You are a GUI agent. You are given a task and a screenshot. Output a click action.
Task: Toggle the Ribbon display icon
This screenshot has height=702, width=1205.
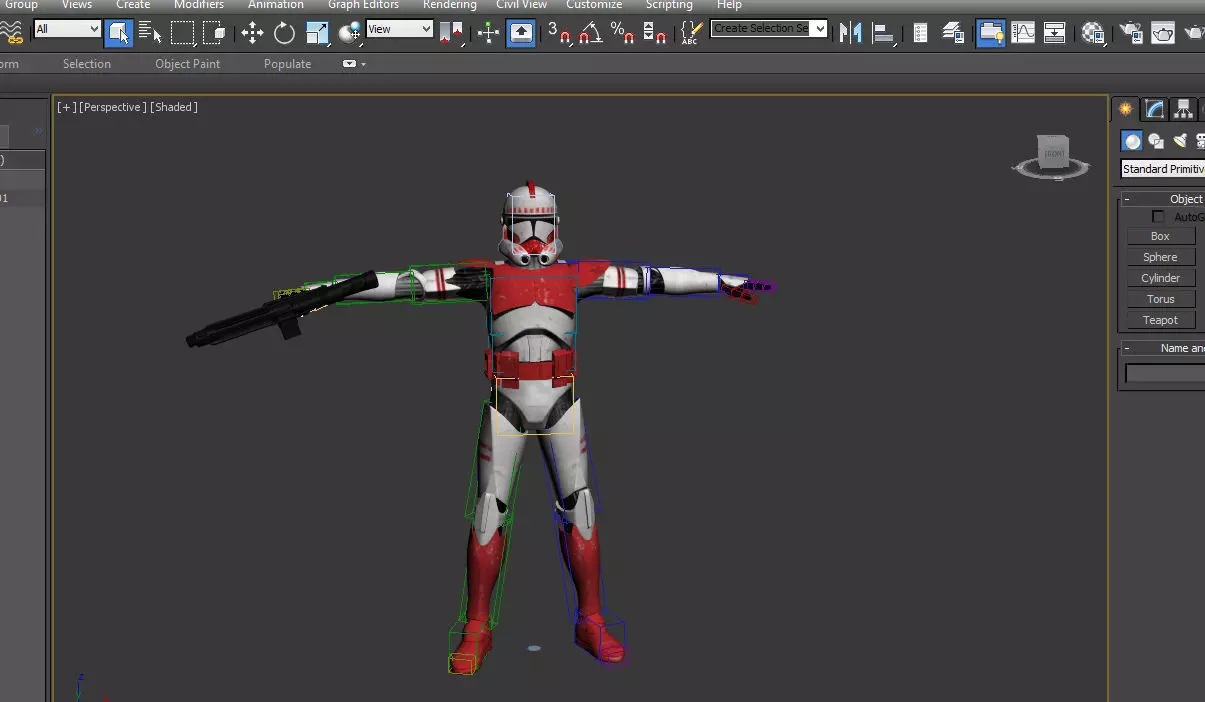991,33
